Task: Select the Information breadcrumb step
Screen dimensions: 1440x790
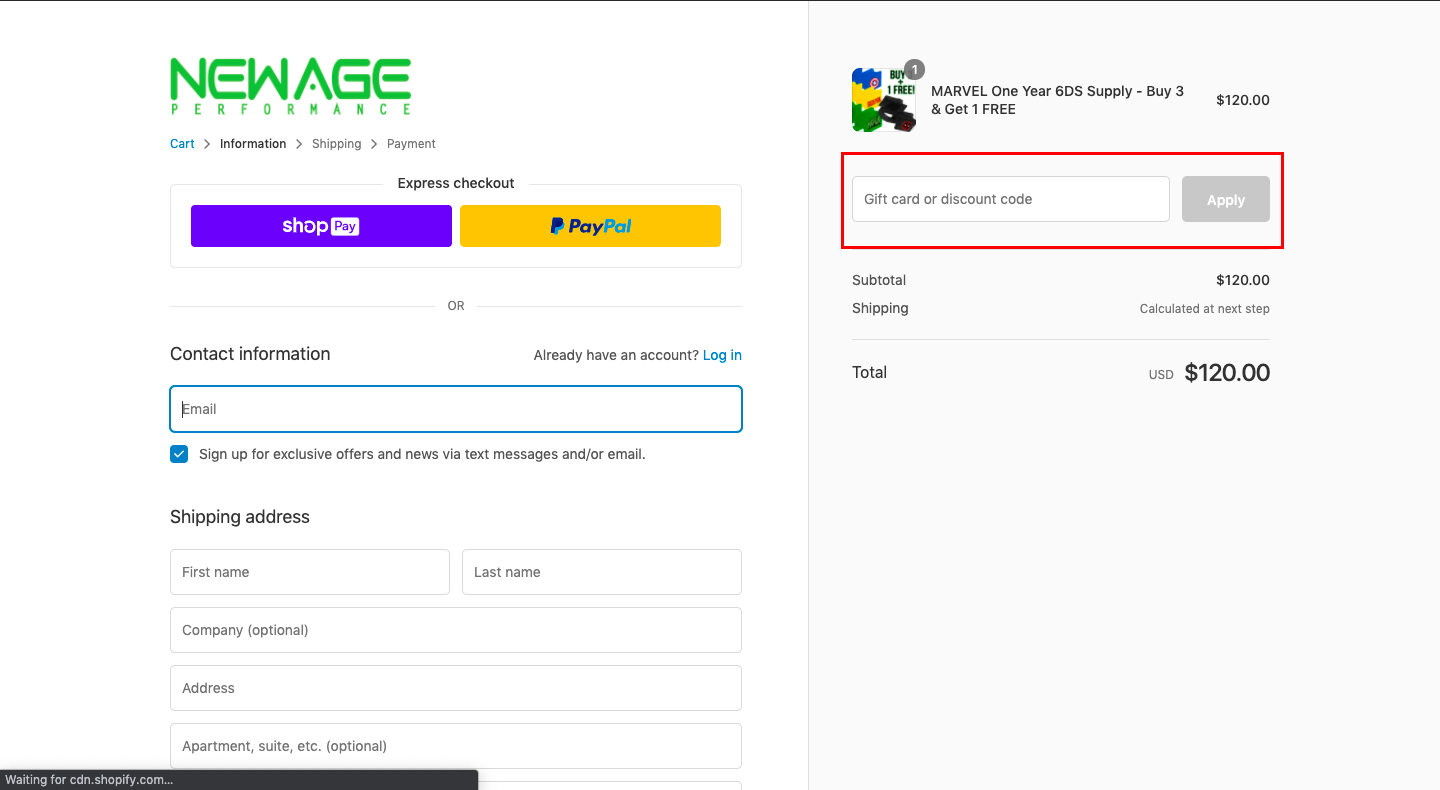Action: pyautogui.click(x=253, y=144)
